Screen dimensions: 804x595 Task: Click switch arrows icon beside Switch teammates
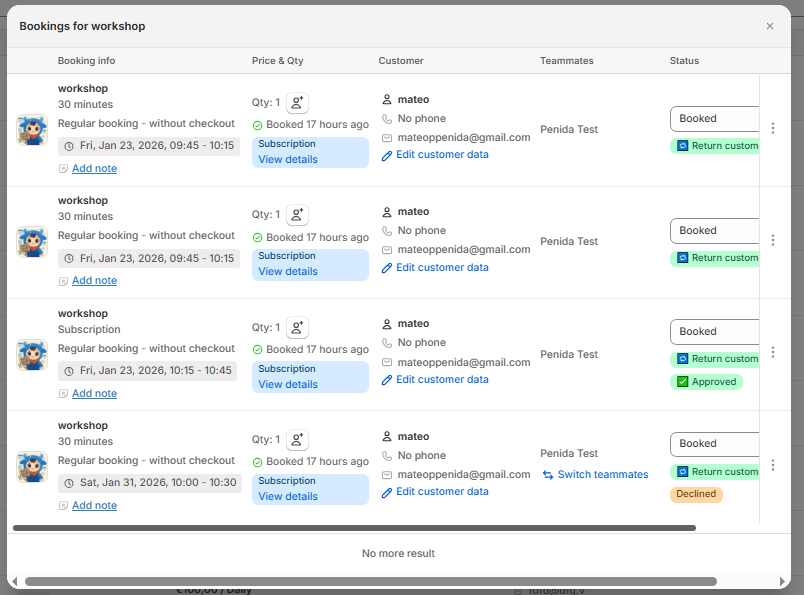point(548,475)
